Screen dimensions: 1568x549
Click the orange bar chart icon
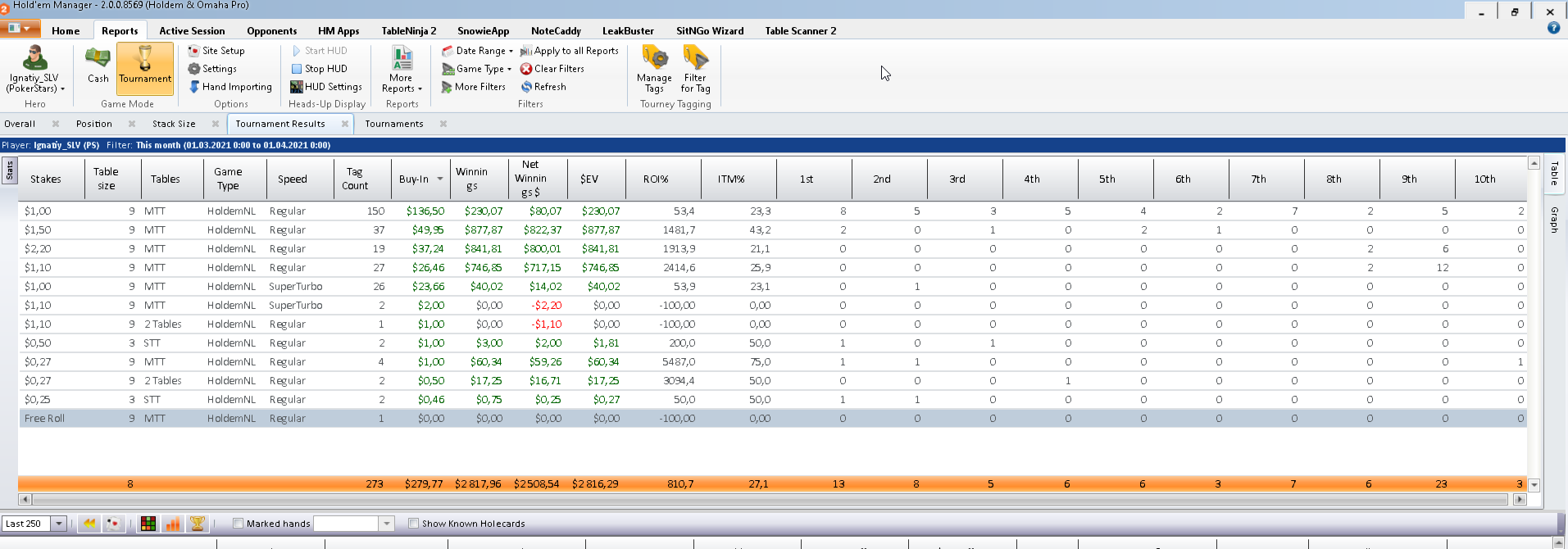173,524
